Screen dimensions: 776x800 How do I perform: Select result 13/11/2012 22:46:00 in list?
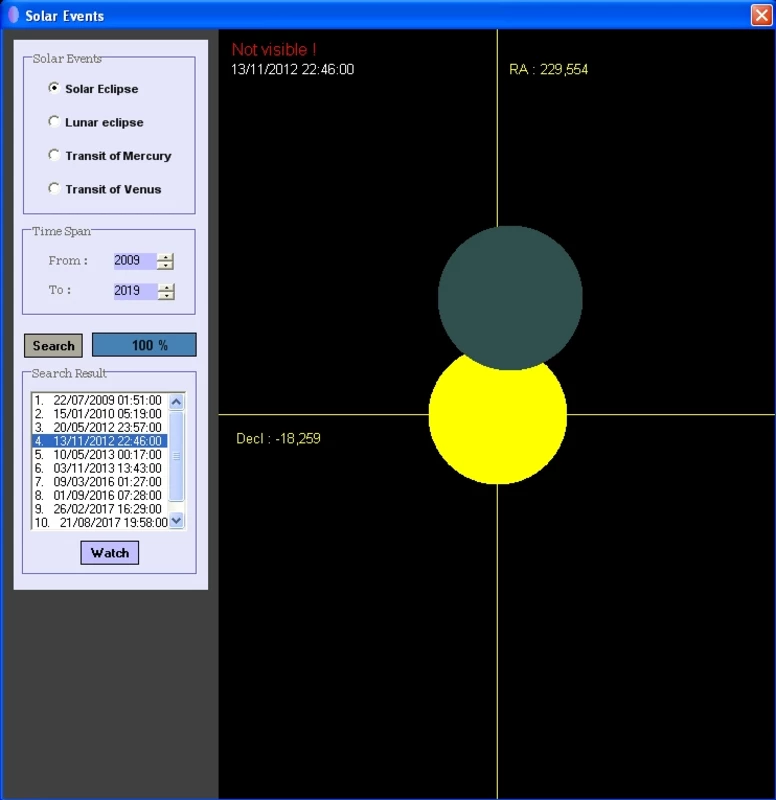point(99,441)
